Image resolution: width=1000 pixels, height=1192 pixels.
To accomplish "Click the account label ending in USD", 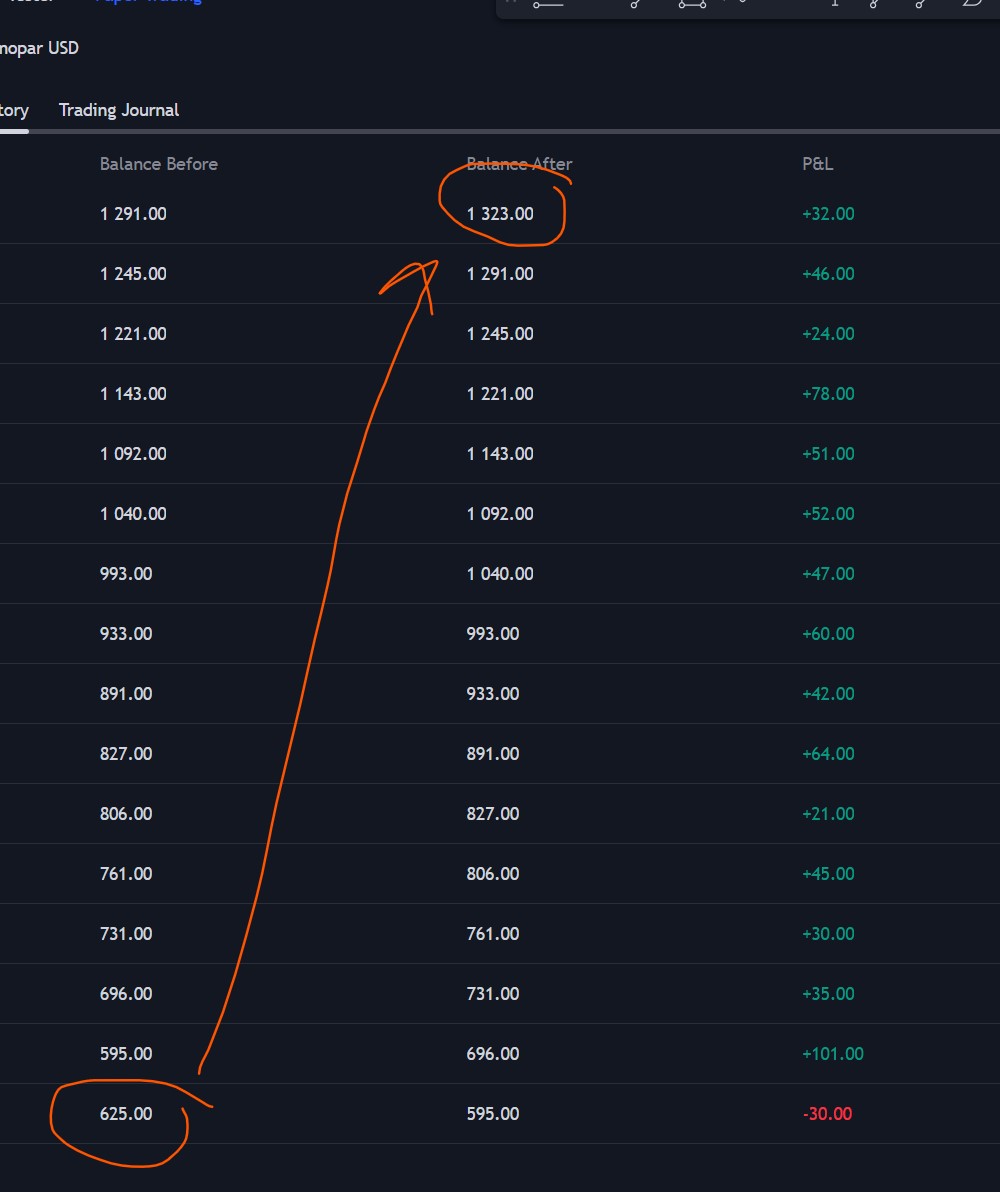I will tap(38, 48).
